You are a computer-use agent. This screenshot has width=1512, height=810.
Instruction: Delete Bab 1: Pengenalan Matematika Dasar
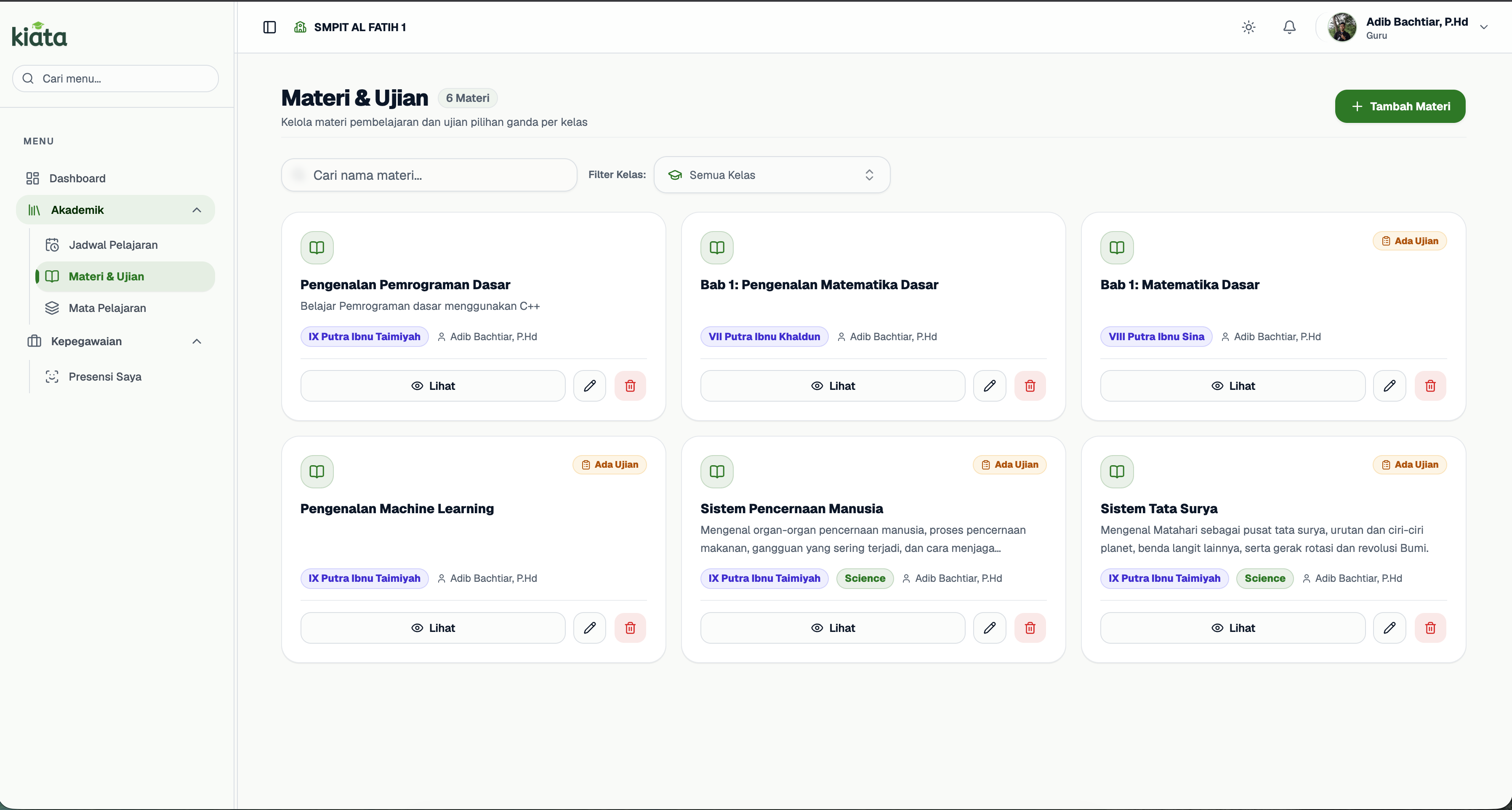click(x=1030, y=386)
